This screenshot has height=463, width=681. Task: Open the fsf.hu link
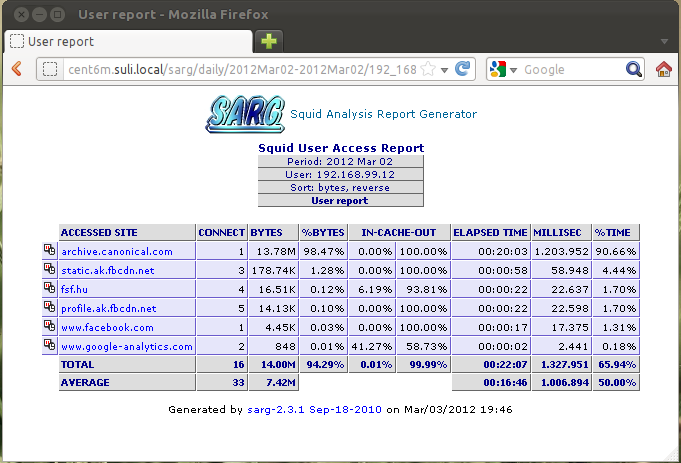click(74, 289)
